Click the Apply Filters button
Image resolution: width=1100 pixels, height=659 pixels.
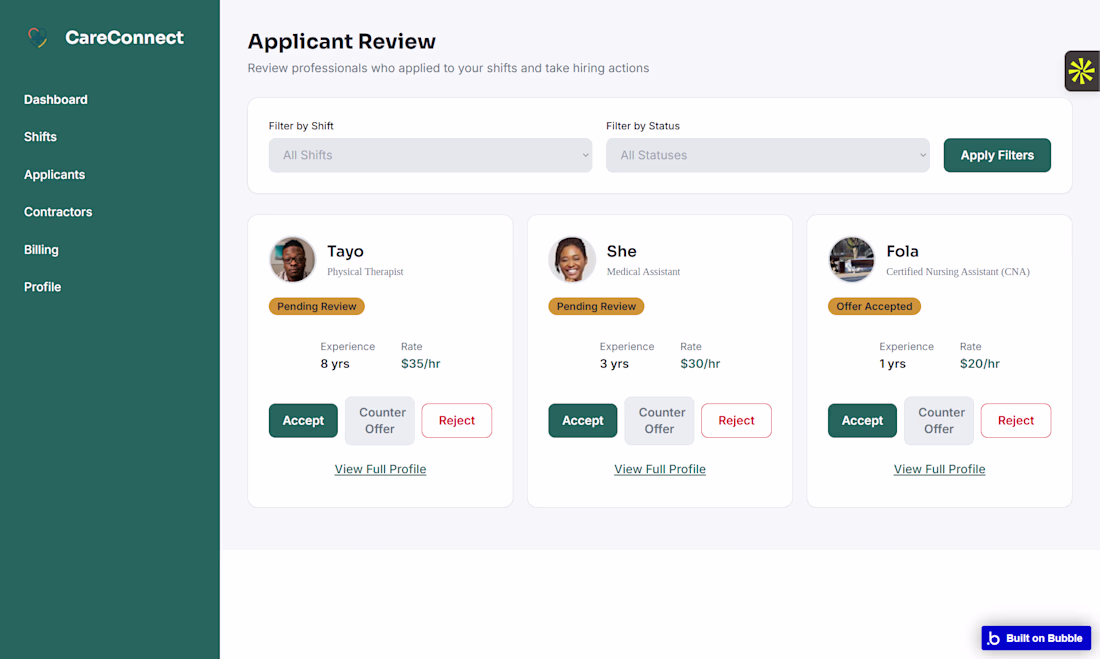pyautogui.click(x=997, y=155)
